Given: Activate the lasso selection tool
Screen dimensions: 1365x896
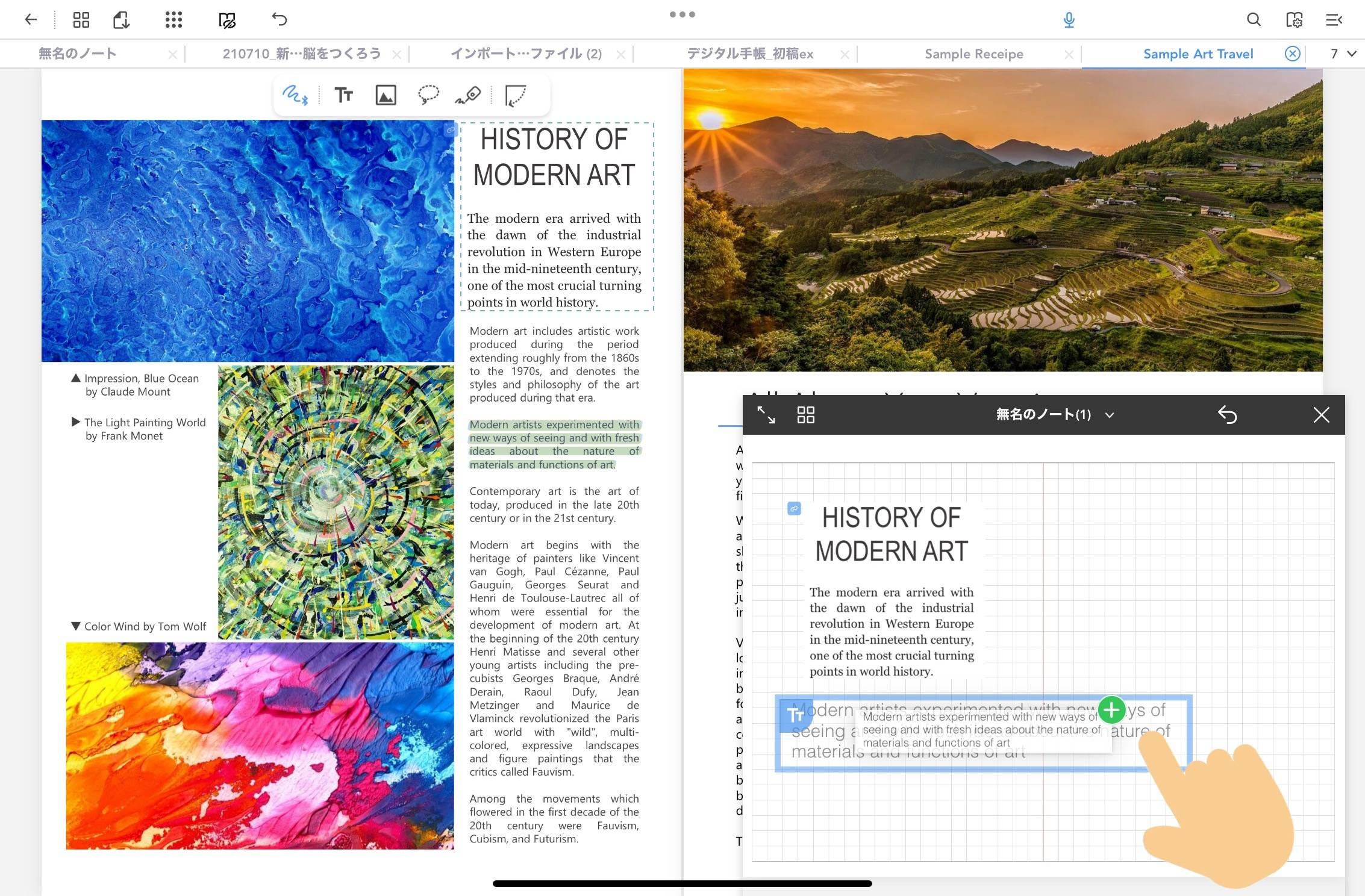Looking at the screenshot, I should pyautogui.click(x=428, y=95).
